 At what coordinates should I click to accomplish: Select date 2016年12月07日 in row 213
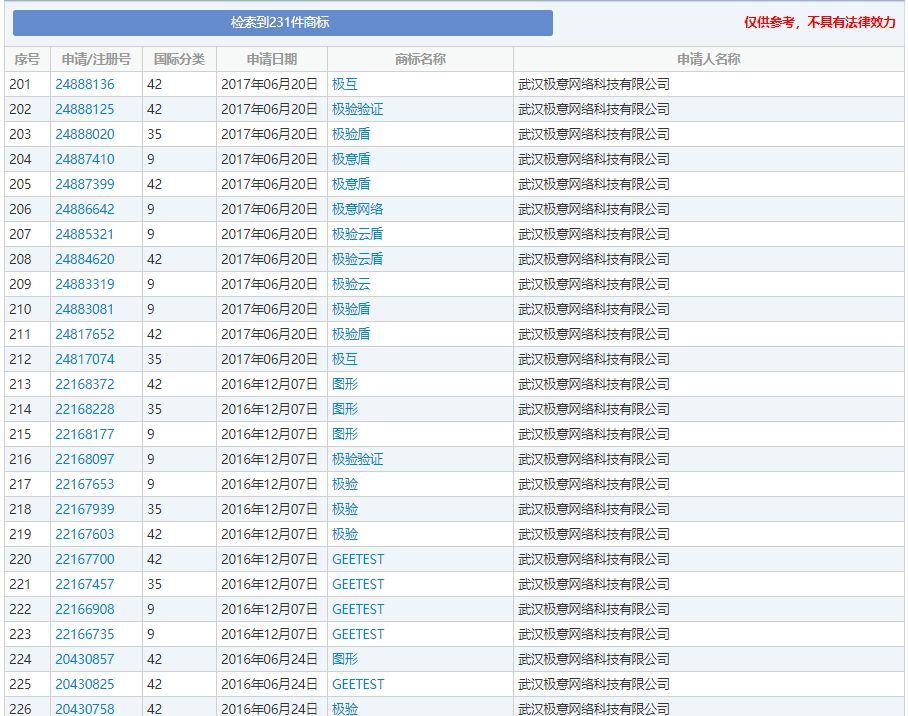pos(269,384)
